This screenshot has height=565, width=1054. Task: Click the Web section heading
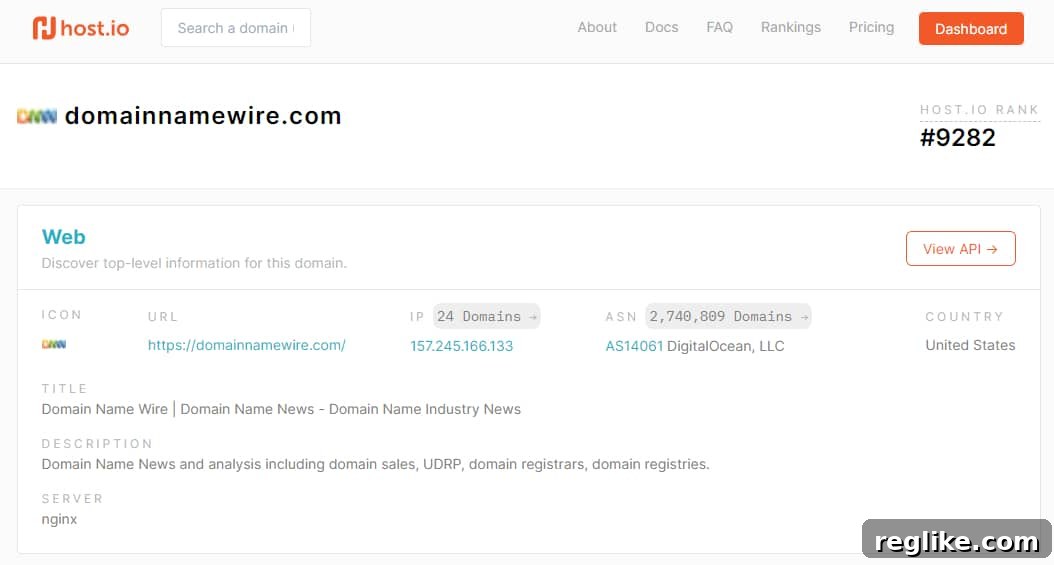pos(63,237)
